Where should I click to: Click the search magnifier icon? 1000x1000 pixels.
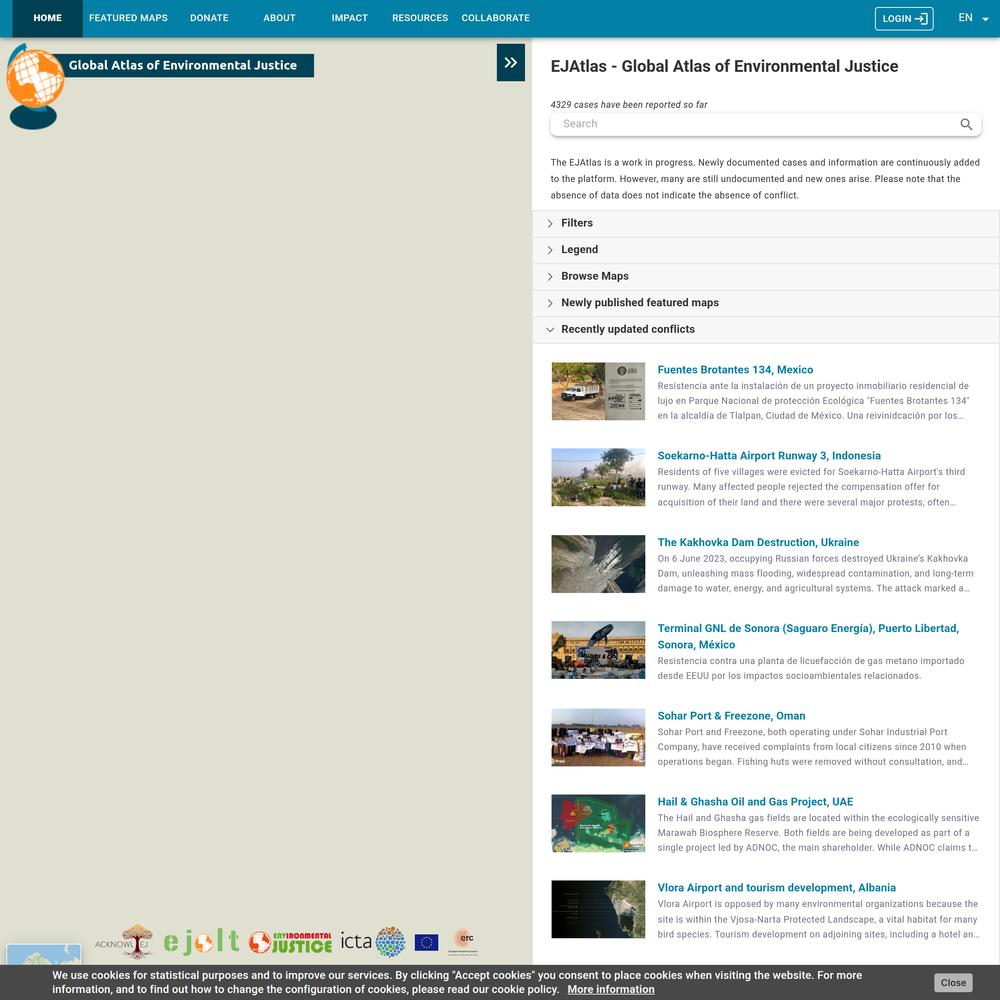tap(966, 124)
